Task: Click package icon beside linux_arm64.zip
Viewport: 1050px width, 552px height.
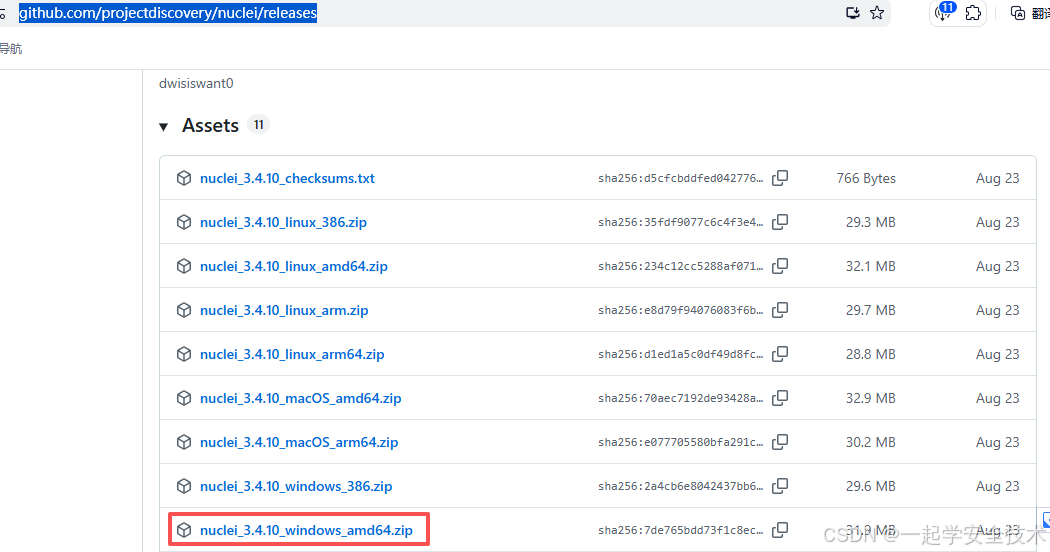Action: click(x=183, y=354)
